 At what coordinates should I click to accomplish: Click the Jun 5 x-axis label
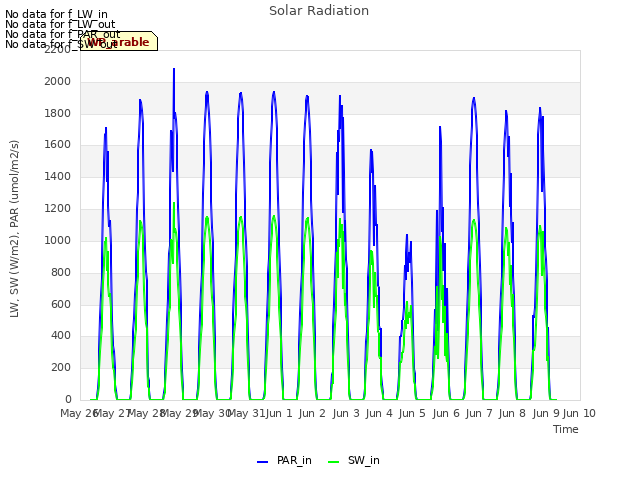point(412,413)
